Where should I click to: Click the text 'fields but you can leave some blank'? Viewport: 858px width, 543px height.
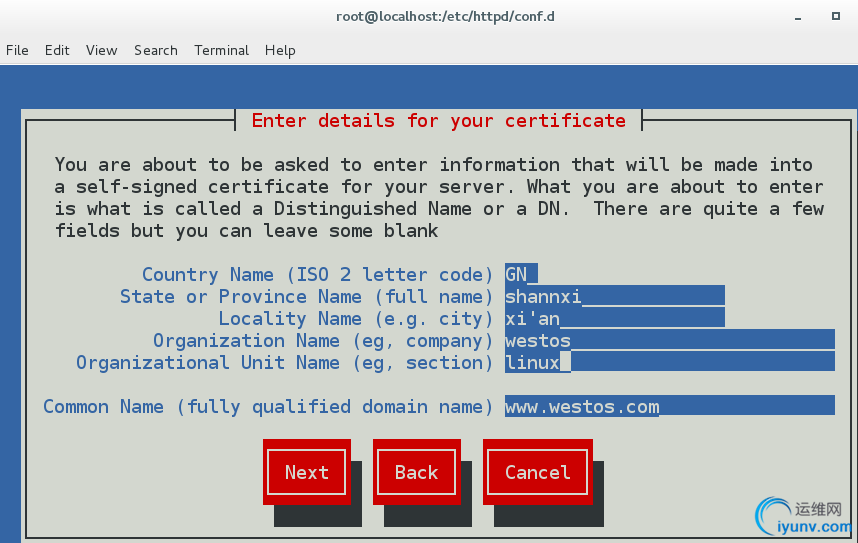(x=246, y=230)
